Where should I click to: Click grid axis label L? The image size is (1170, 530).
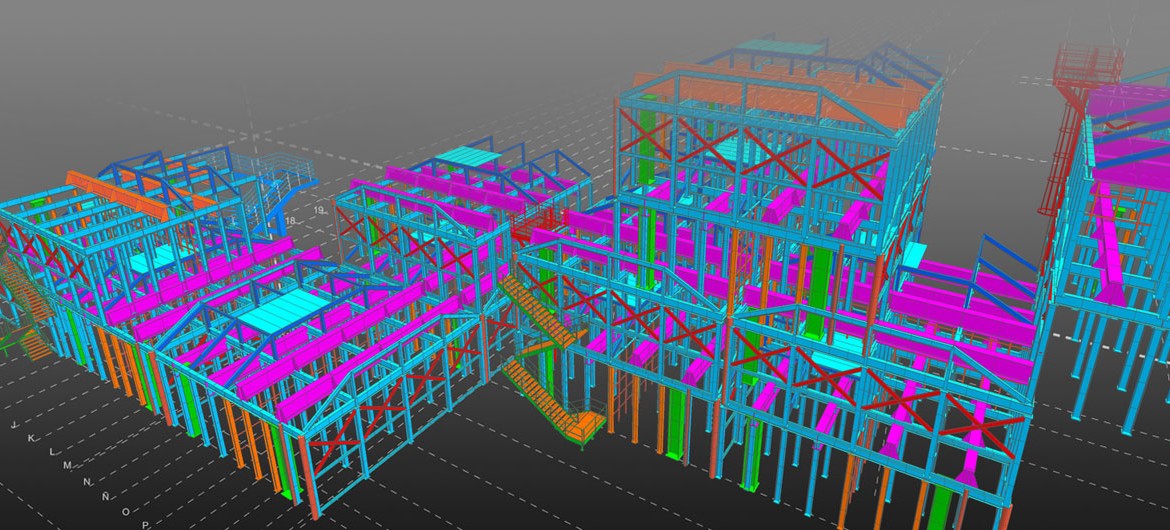51,452
